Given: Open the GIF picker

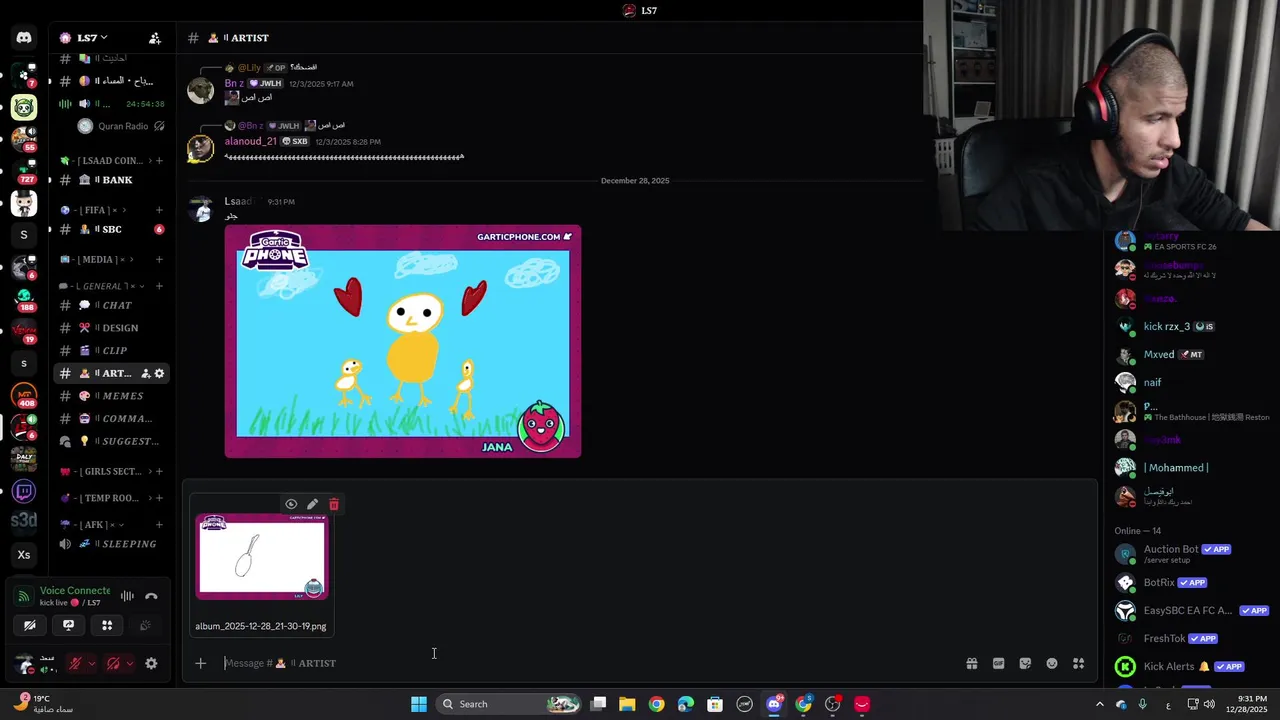Looking at the screenshot, I should coord(998,663).
